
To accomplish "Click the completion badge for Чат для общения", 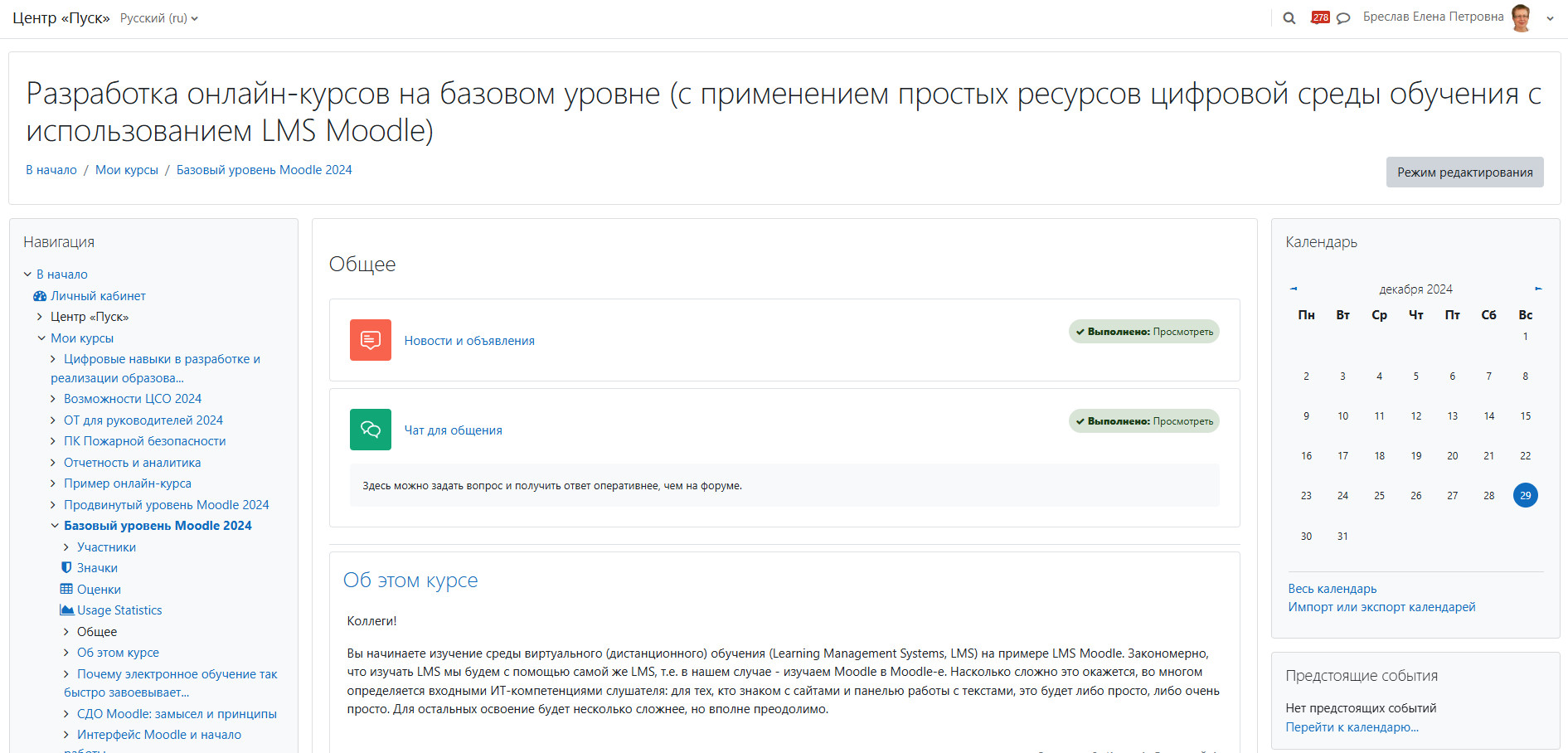I will click(x=1144, y=421).
